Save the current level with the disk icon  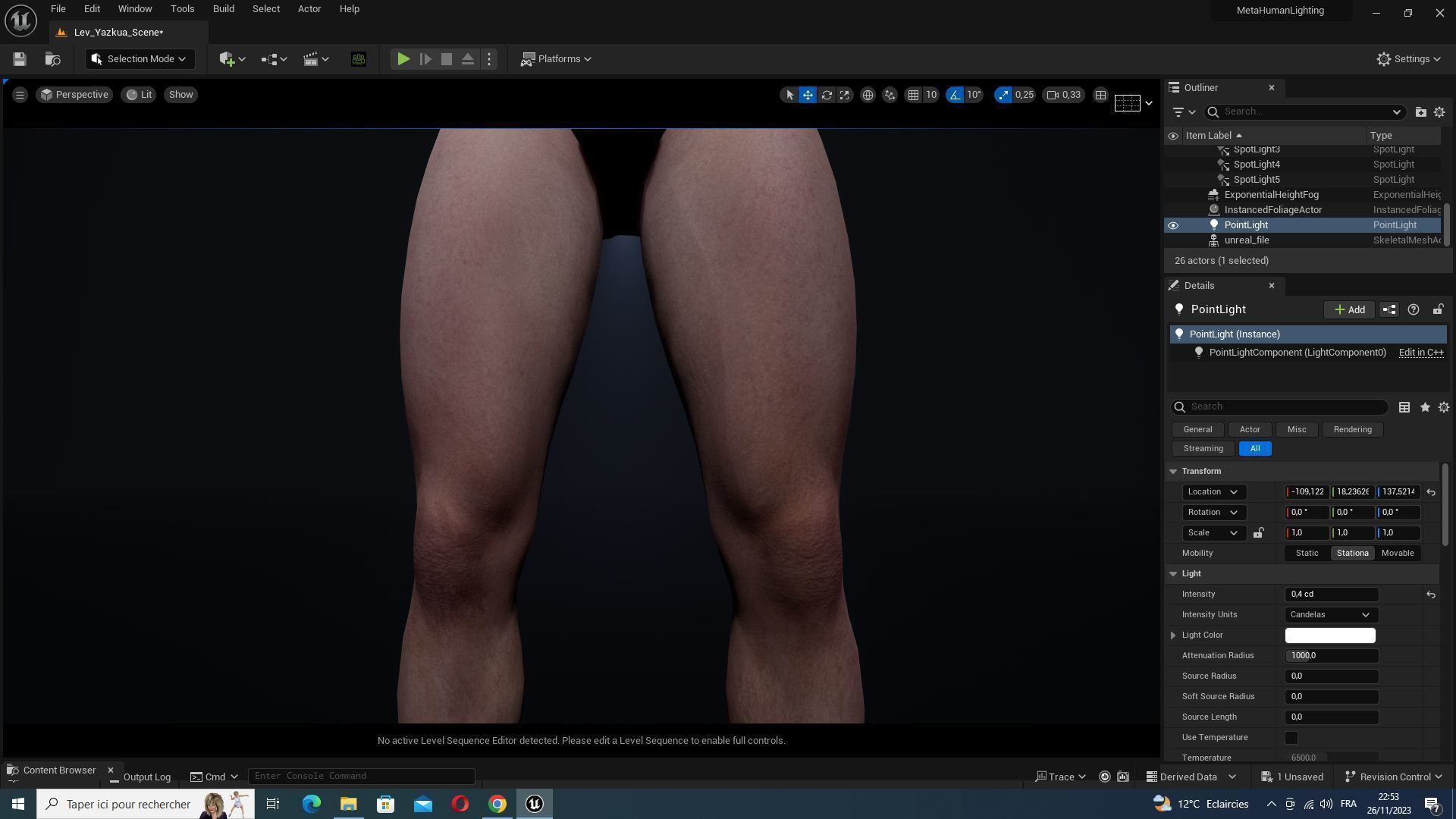20,59
